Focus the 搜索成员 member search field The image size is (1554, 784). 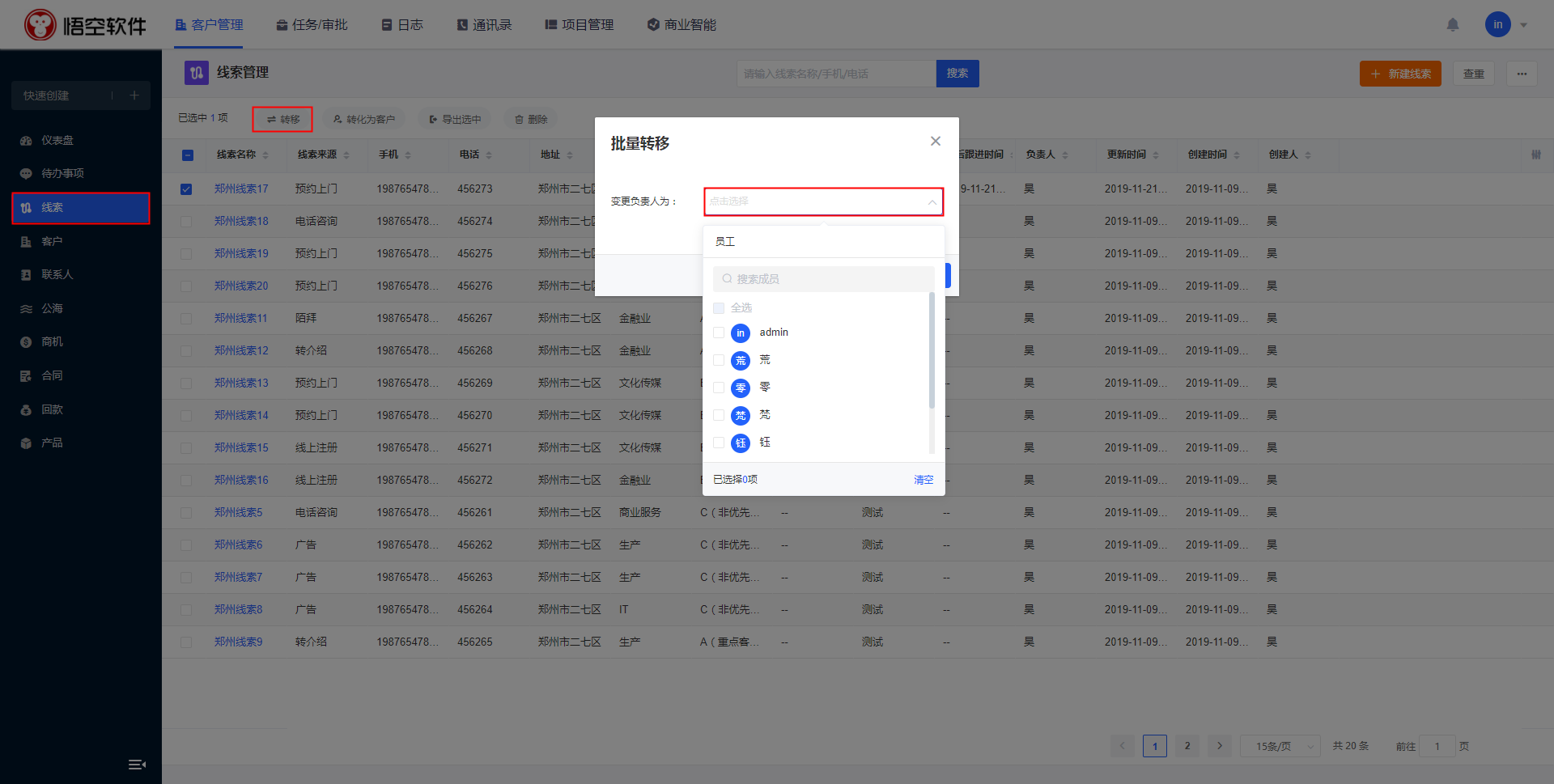click(x=823, y=279)
